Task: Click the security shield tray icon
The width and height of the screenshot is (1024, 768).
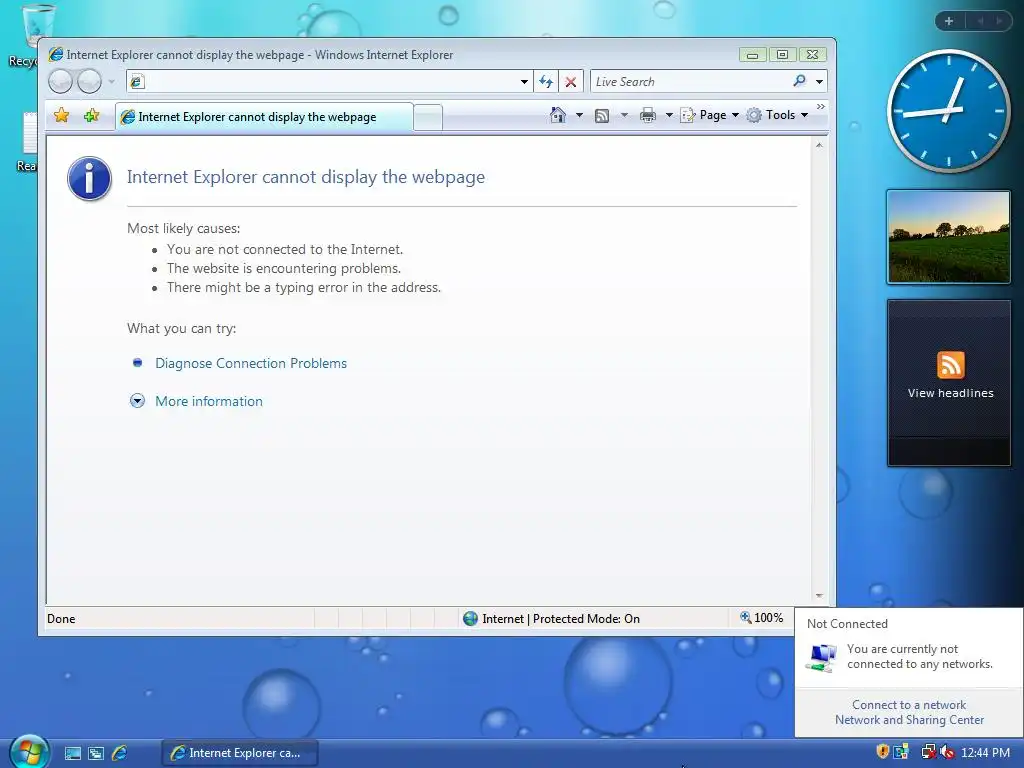Action: coord(883,752)
